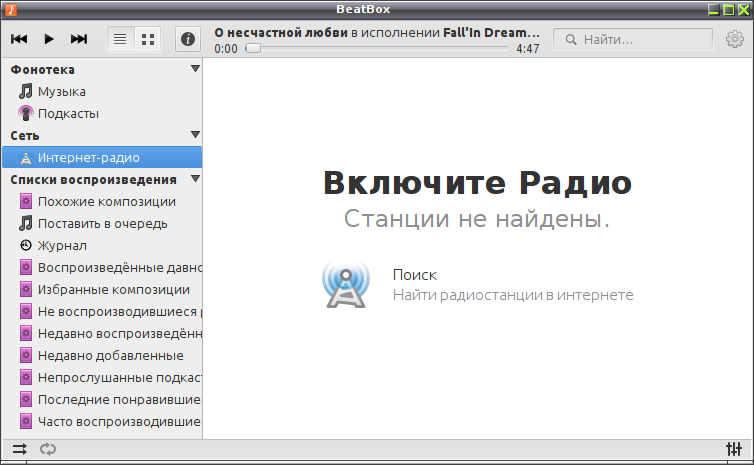
Task: Click the elapsed time 0:00 label
Action: (226, 49)
